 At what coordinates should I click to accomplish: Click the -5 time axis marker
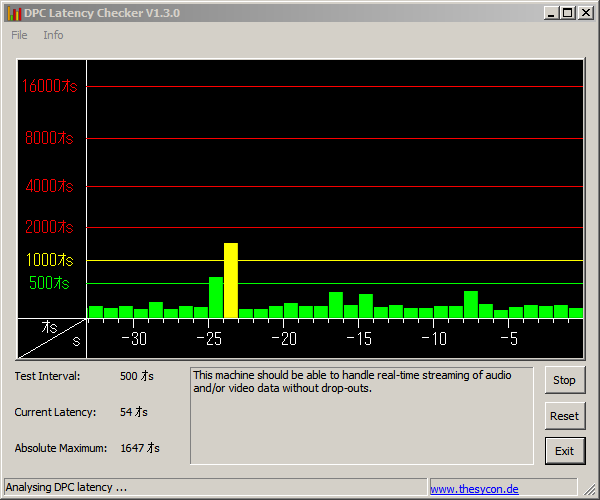pos(509,339)
